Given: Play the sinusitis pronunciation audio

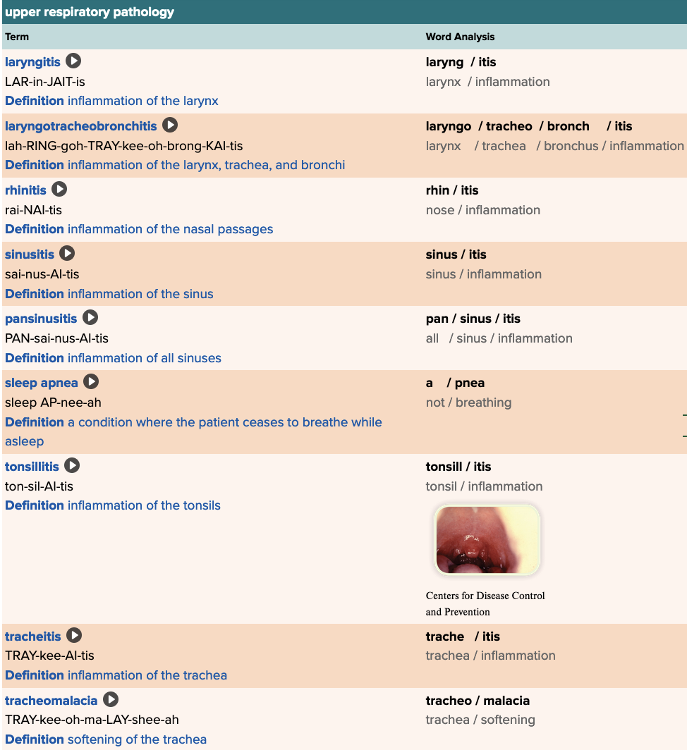Looking at the screenshot, I should pos(67,254).
